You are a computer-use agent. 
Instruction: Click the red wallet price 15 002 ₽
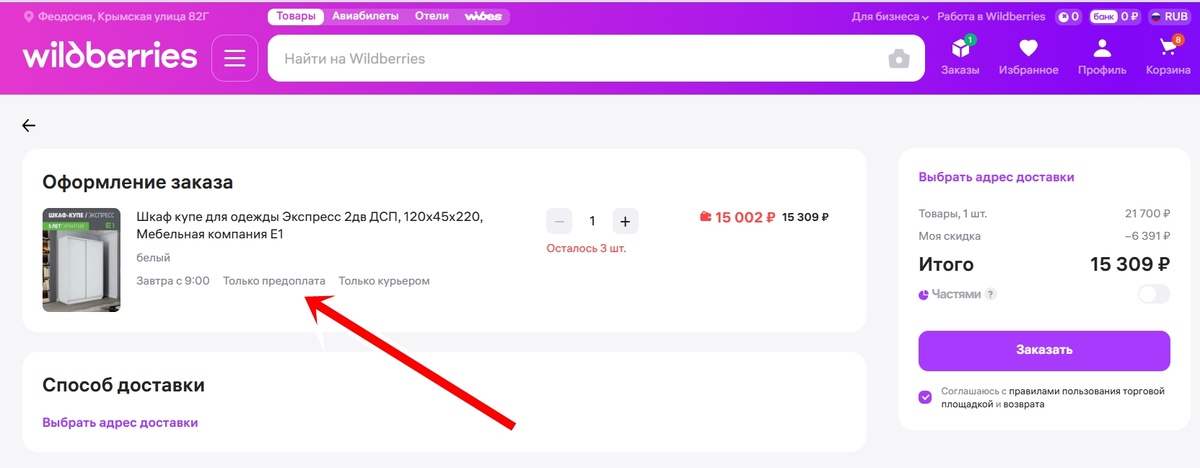pyautogui.click(x=737, y=217)
